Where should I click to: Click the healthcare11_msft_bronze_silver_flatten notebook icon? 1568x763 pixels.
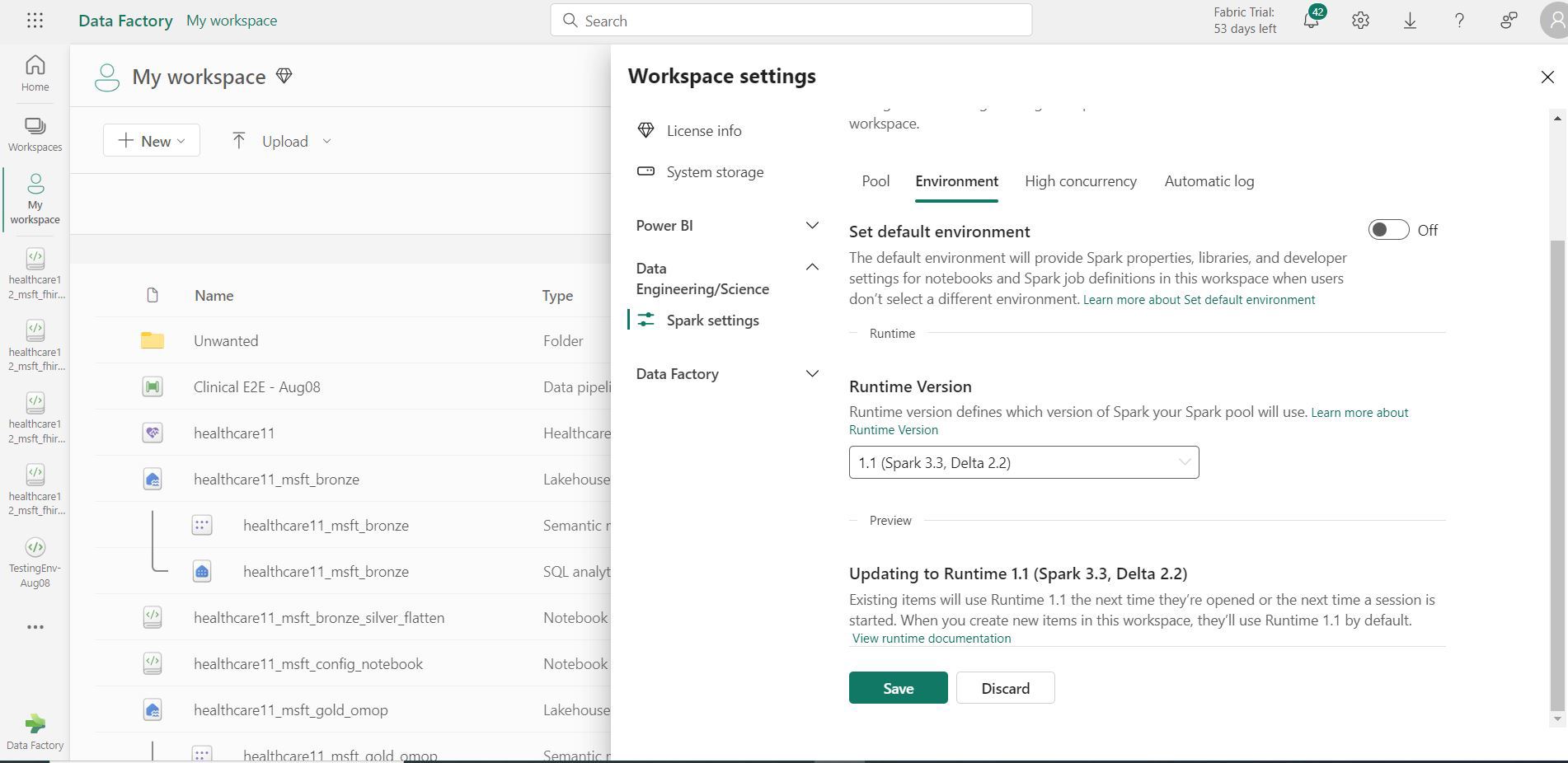tap(152, 617)
